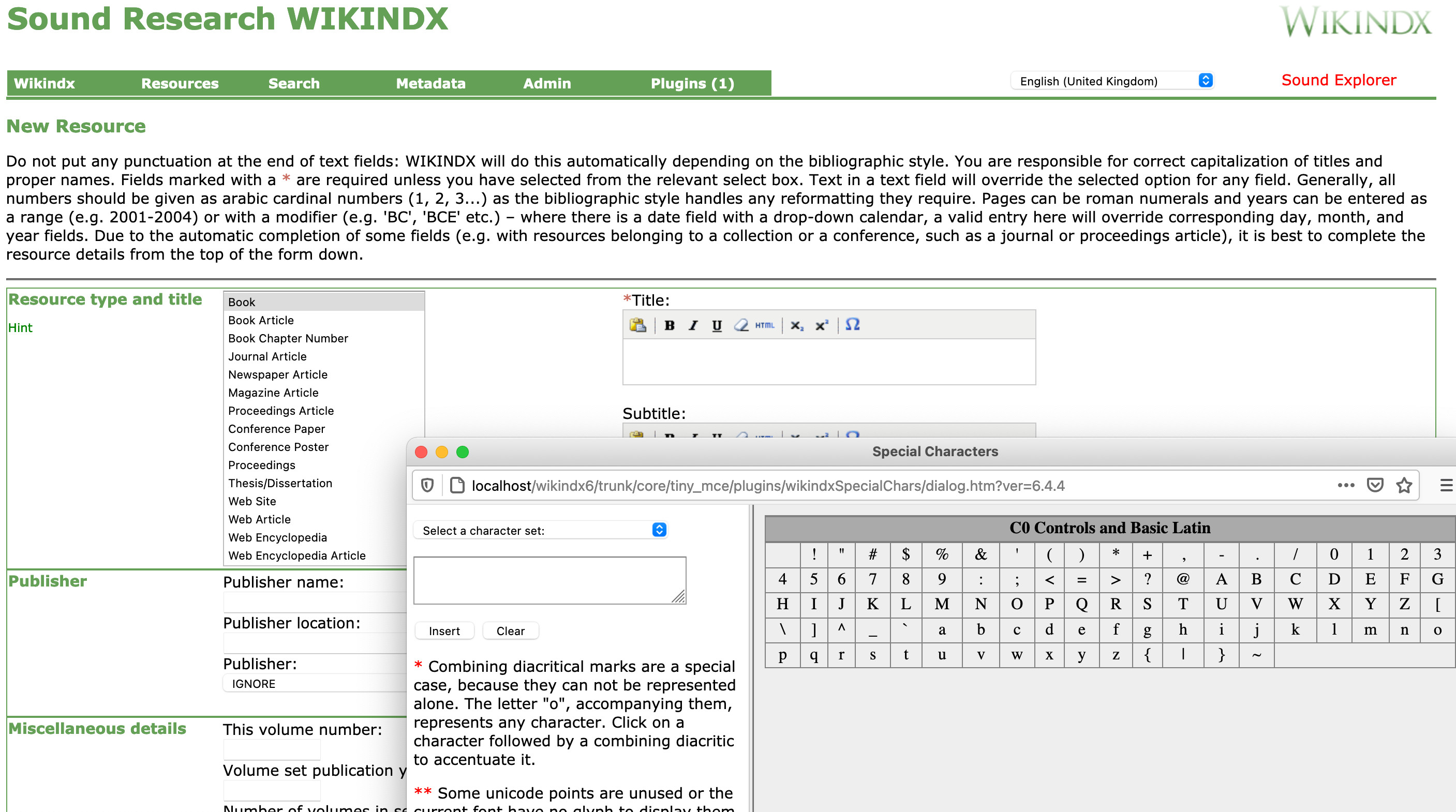Select Book Article resource type
The height and width of the screenshot is (812, 1456).
[x=324, y=320]
